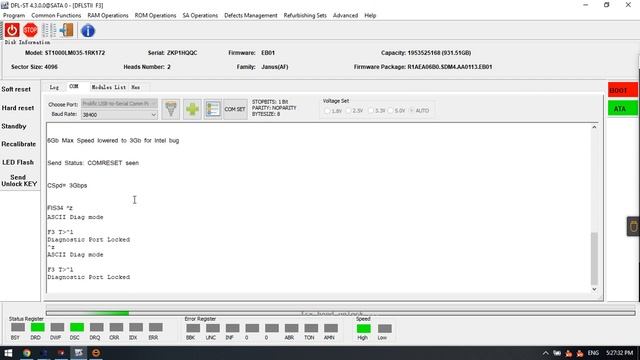
Task: Click the UNC error register indicator
Action: [213, 328]
